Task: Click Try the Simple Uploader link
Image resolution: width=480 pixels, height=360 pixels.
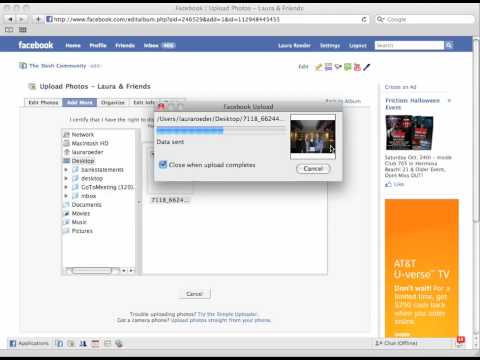Action: (x=227, y=314)
